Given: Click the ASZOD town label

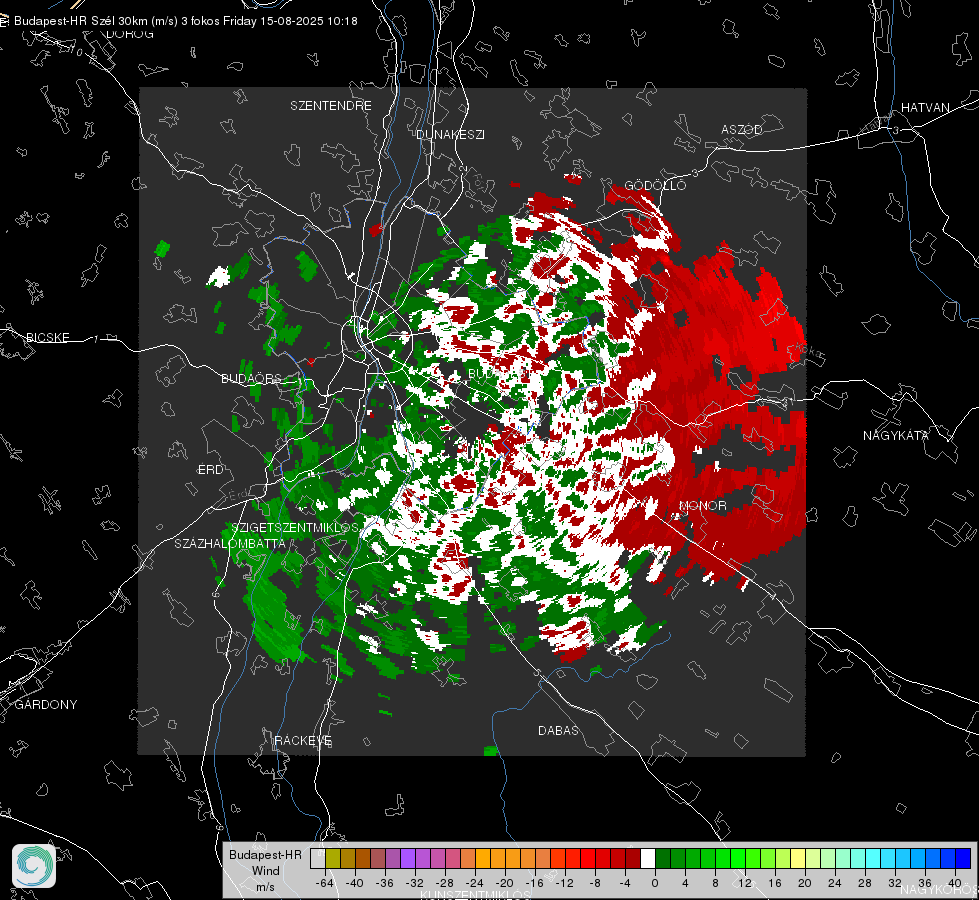Looking at the screenshot, I should (x=742, y=129).
